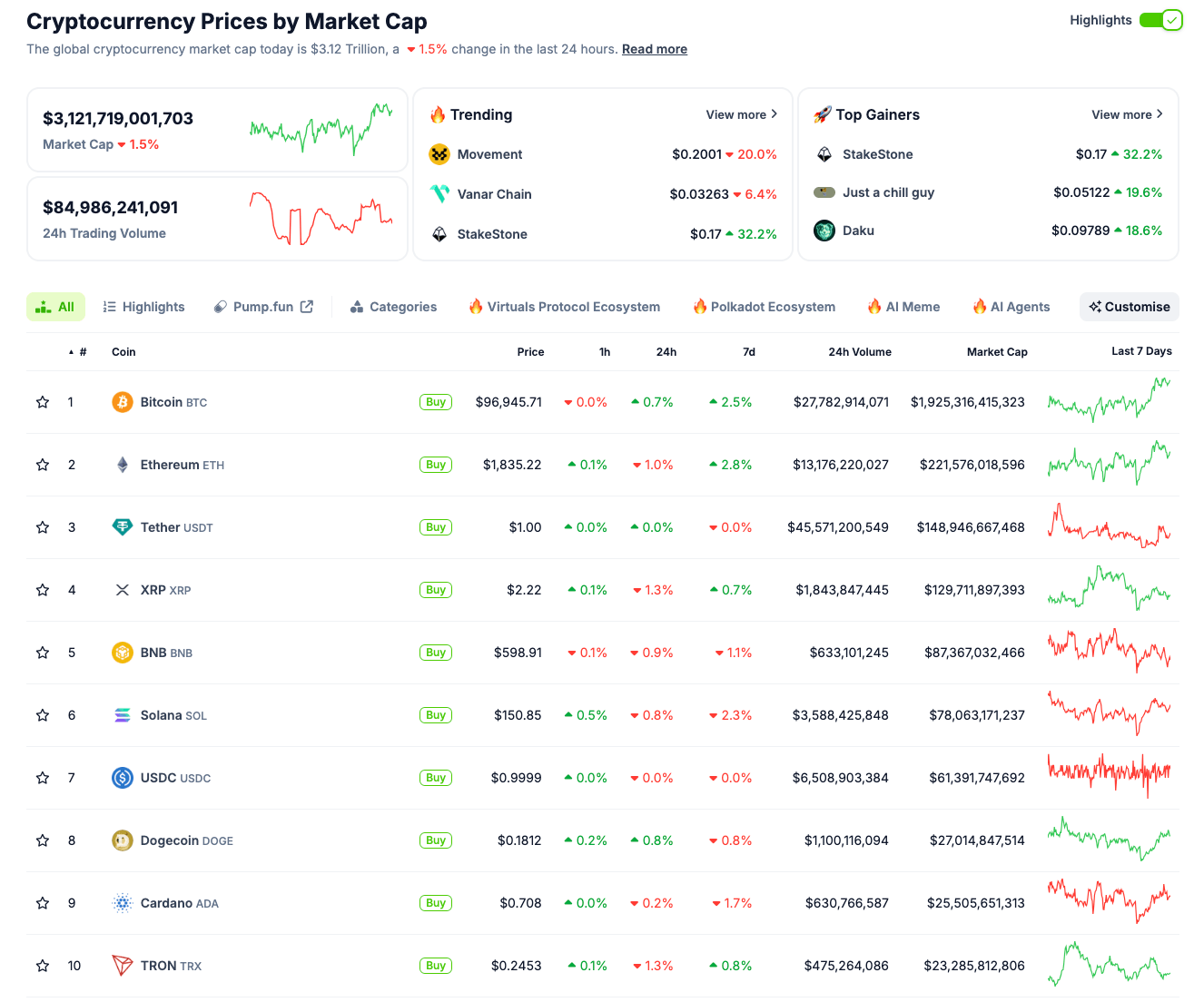Click the Tether coin icon
This screenshot has height=1002, width=1204.
(123, 526)
